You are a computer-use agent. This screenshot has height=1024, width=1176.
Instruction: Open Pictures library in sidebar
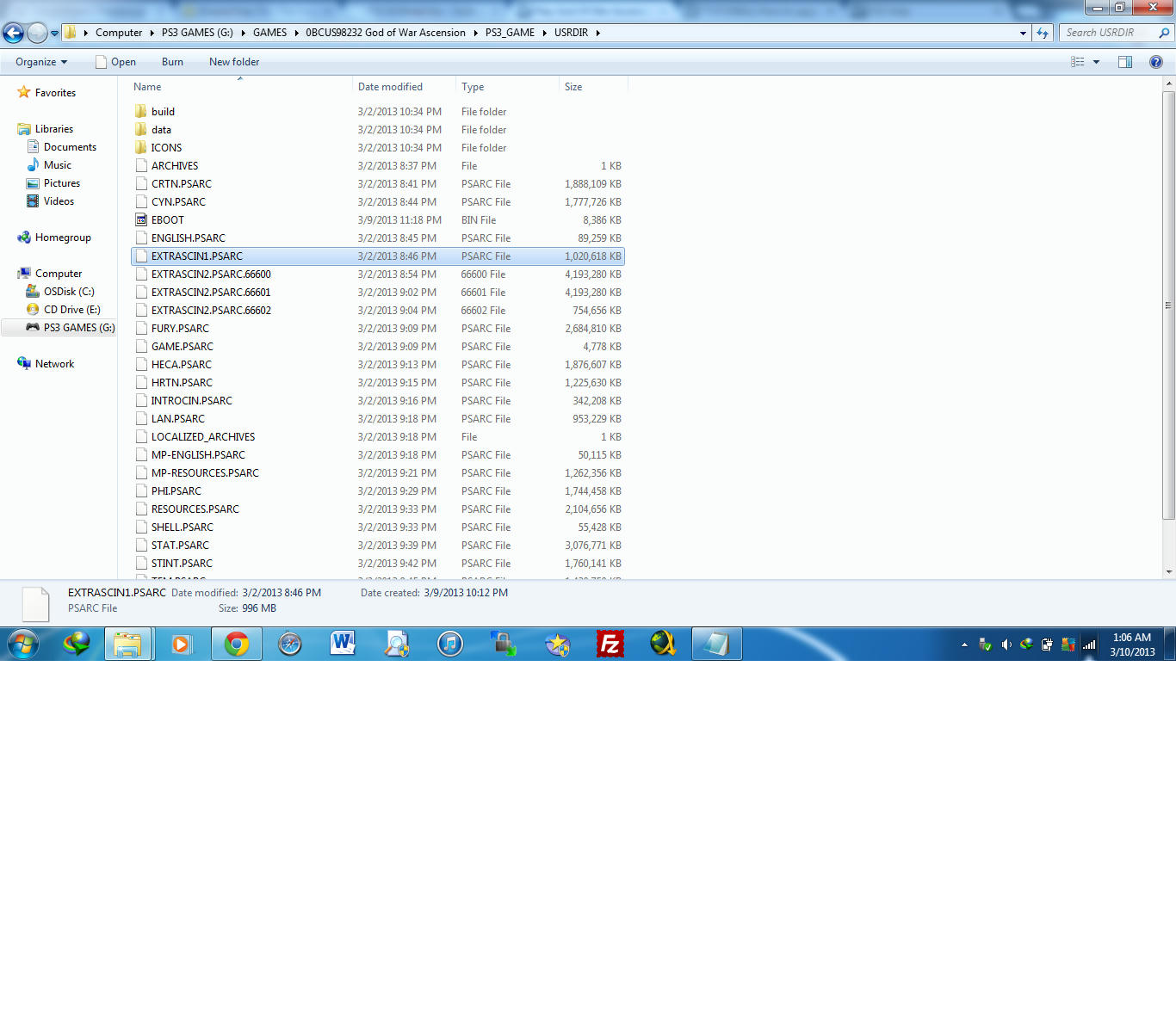point(62,183)
